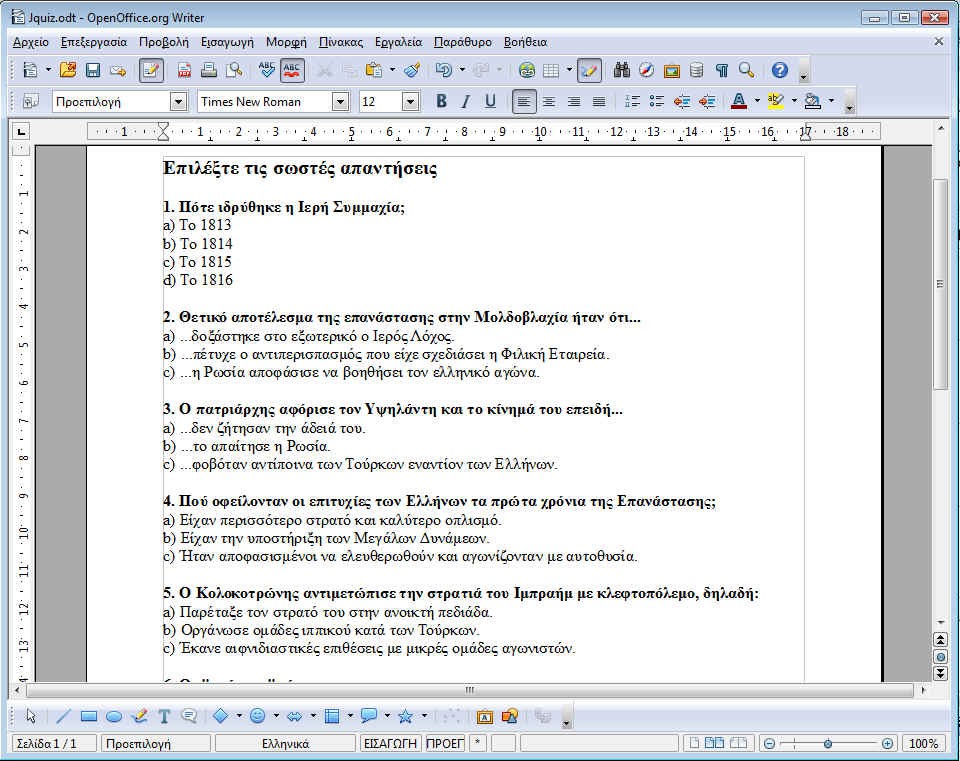Open the Background Color dropdown arrow

tap(831, 101)
